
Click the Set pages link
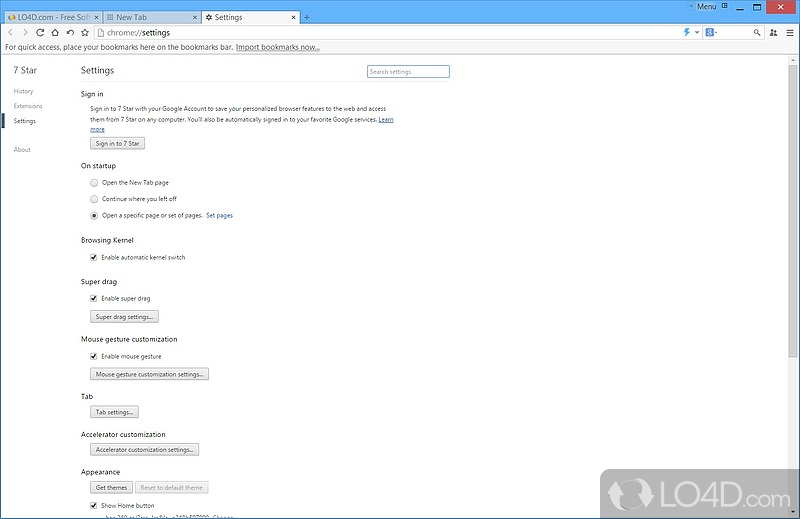pyautogui.click(x=219, y=215)
